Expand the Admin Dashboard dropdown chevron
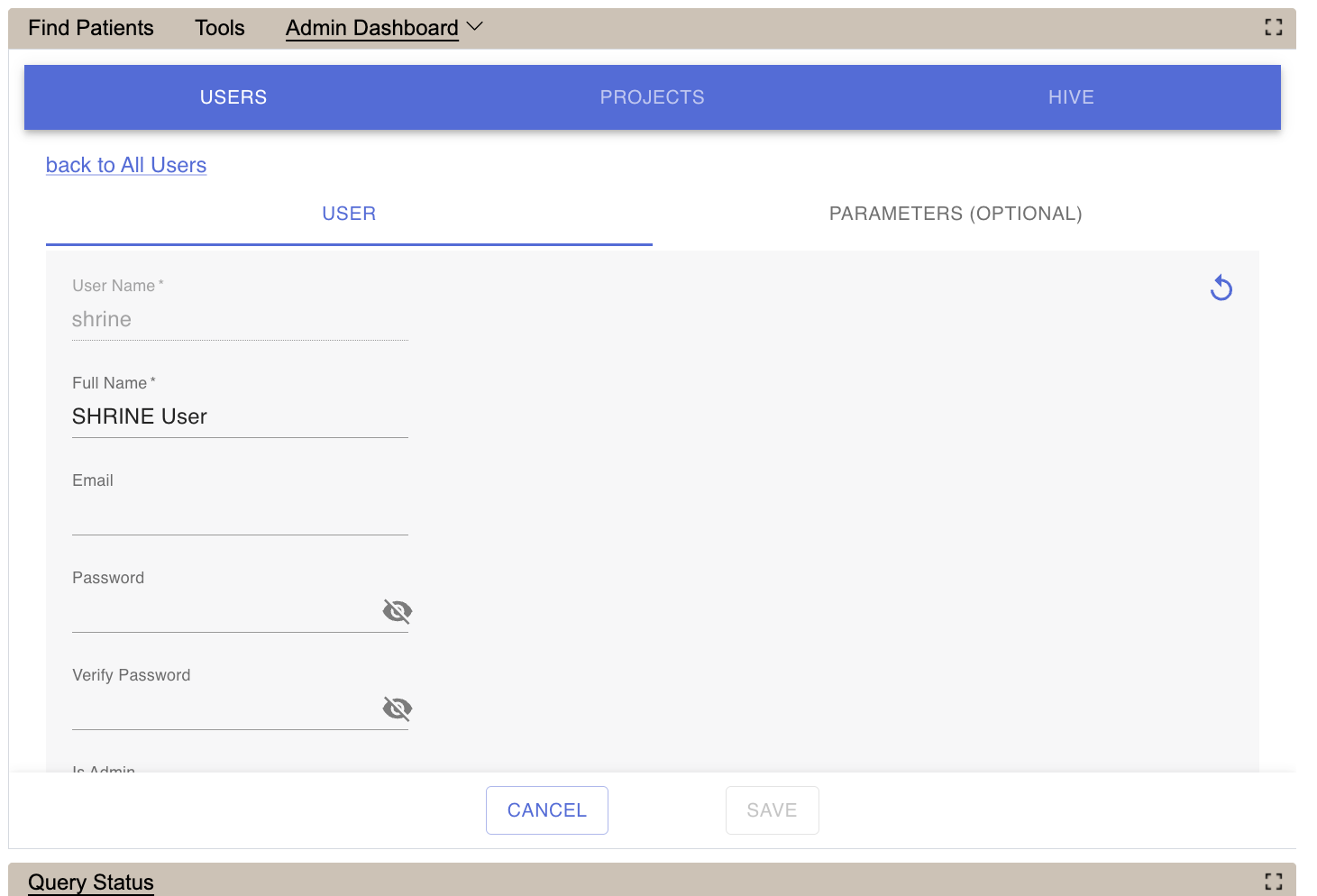 coord(475,27)
